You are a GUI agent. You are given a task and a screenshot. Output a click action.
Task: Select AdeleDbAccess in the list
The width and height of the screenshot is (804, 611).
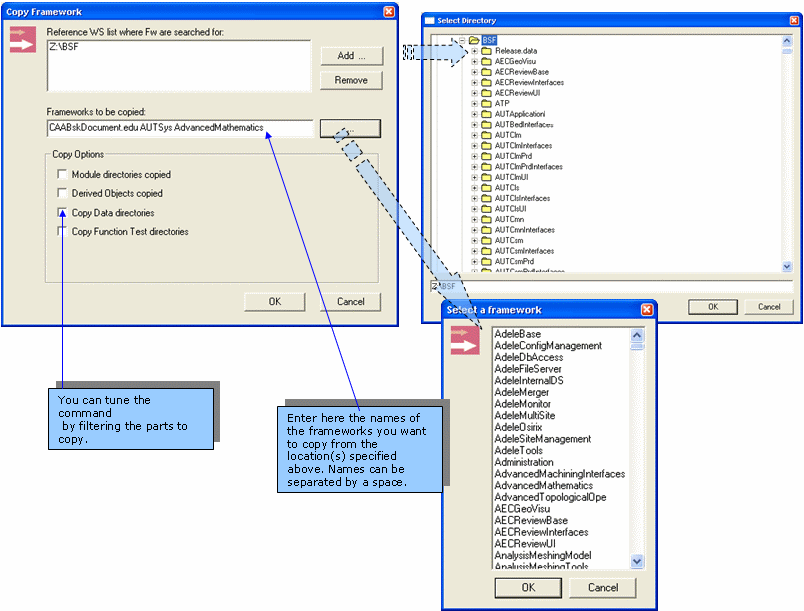[x=529, y=357]
